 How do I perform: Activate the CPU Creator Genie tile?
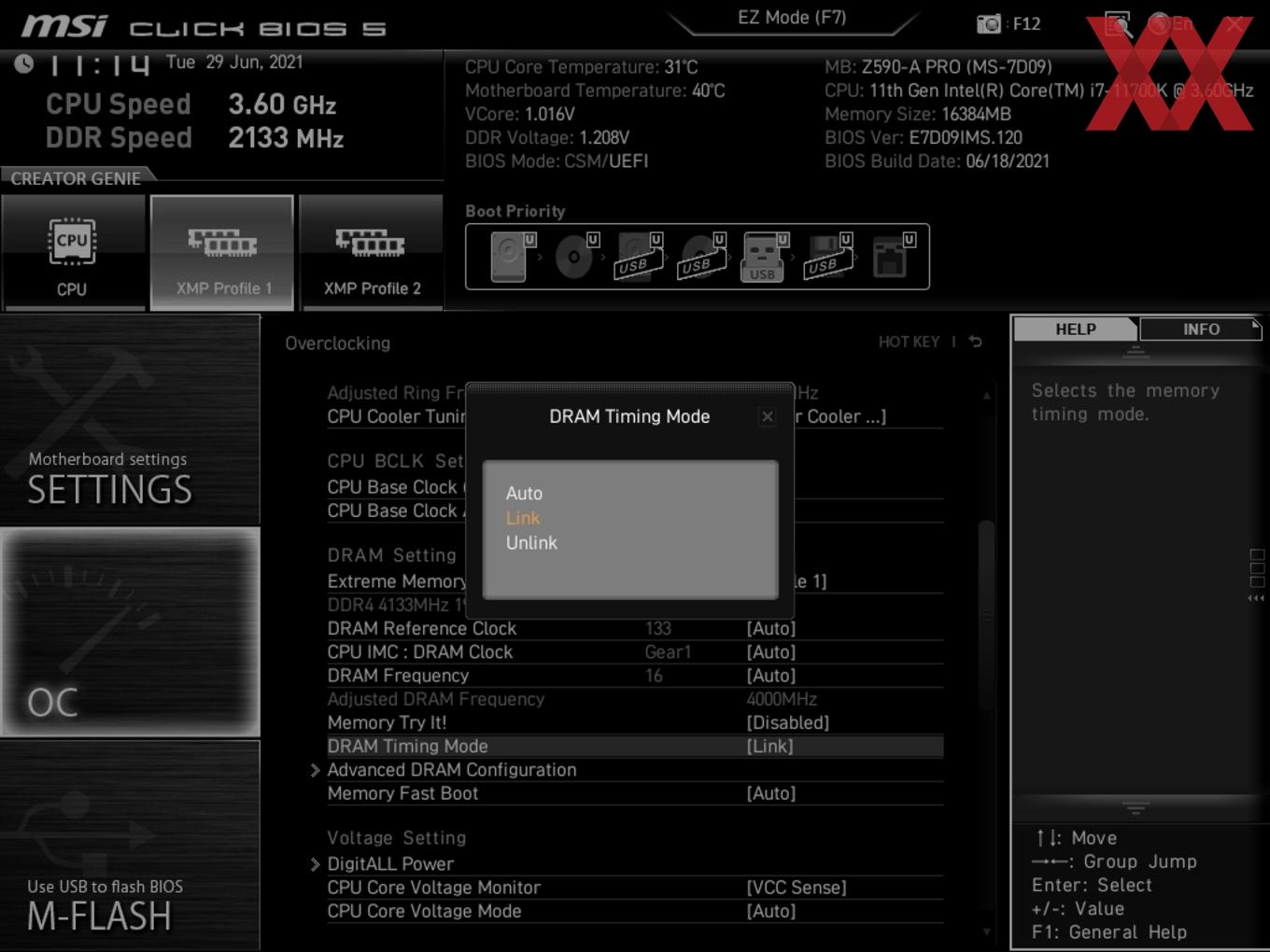click(72, 253)
